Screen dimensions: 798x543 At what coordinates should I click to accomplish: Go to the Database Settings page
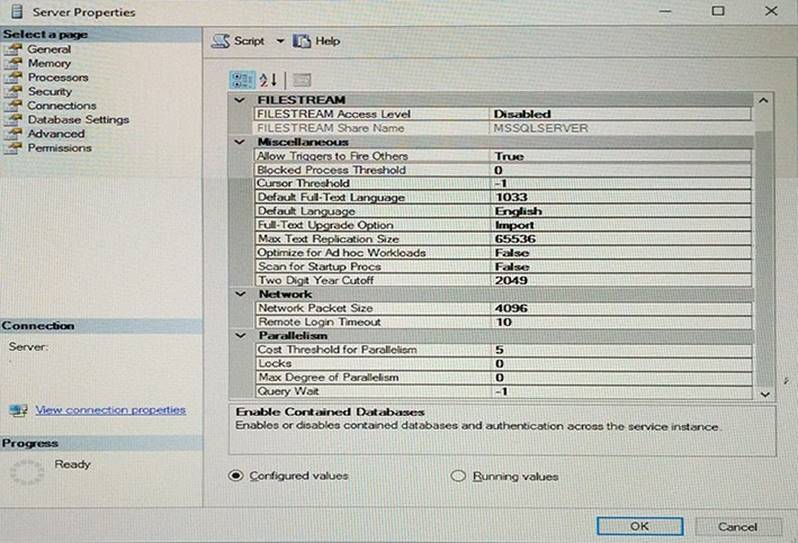[x=77, y=119]
